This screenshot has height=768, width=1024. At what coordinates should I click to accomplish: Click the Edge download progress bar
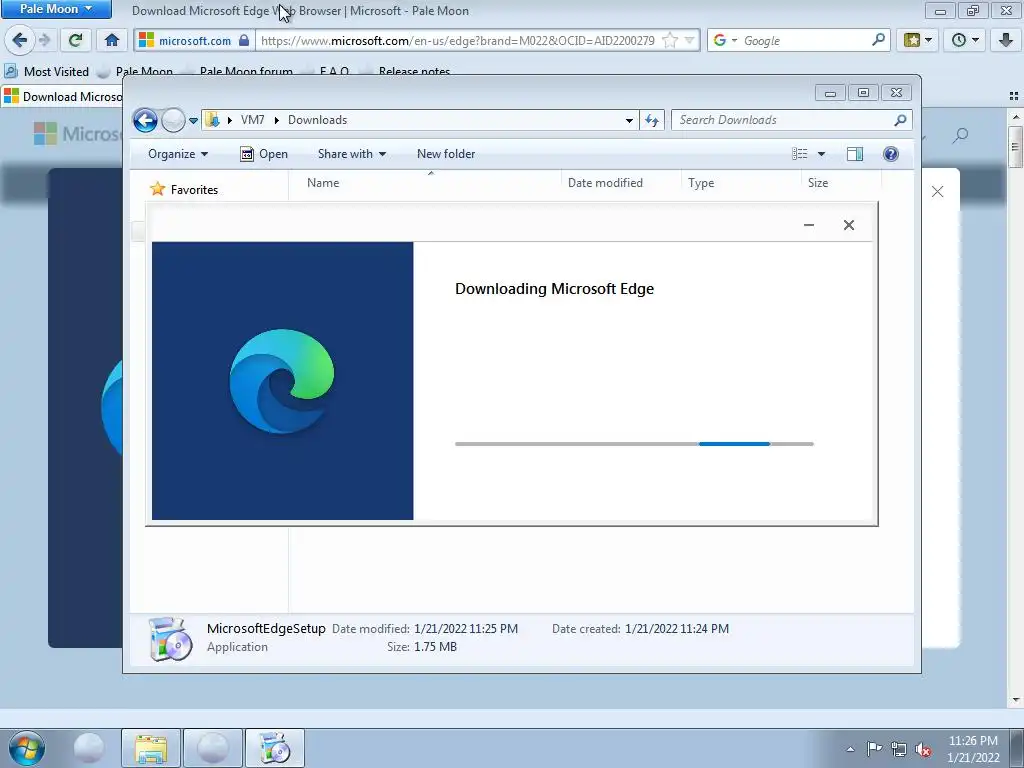(634, 444)
